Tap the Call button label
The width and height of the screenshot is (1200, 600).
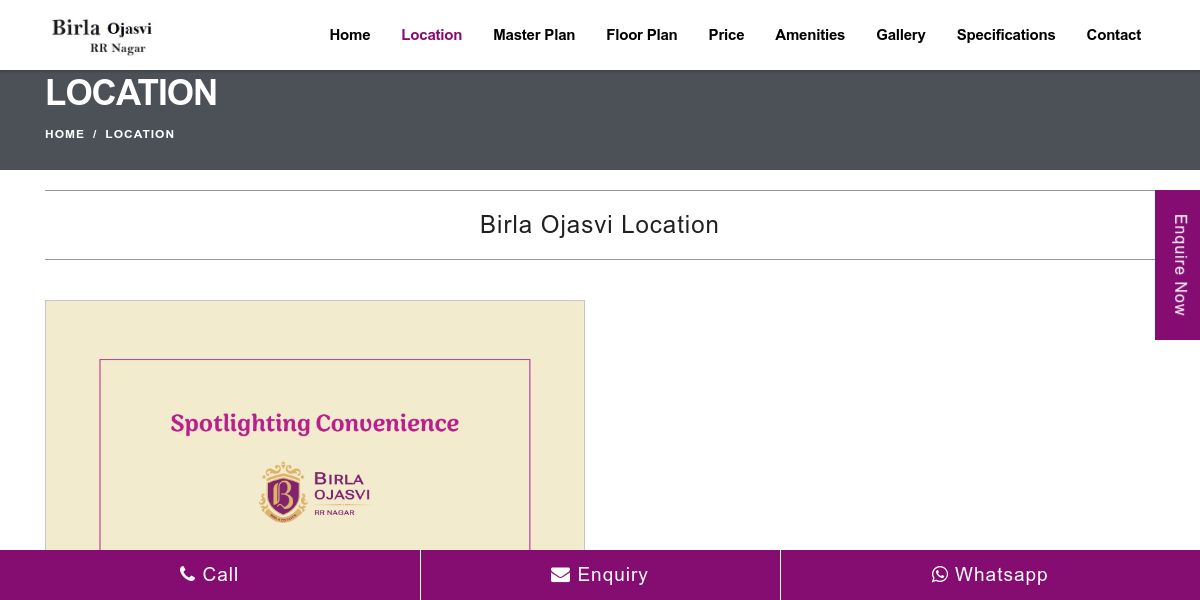[x=220, y=574]
